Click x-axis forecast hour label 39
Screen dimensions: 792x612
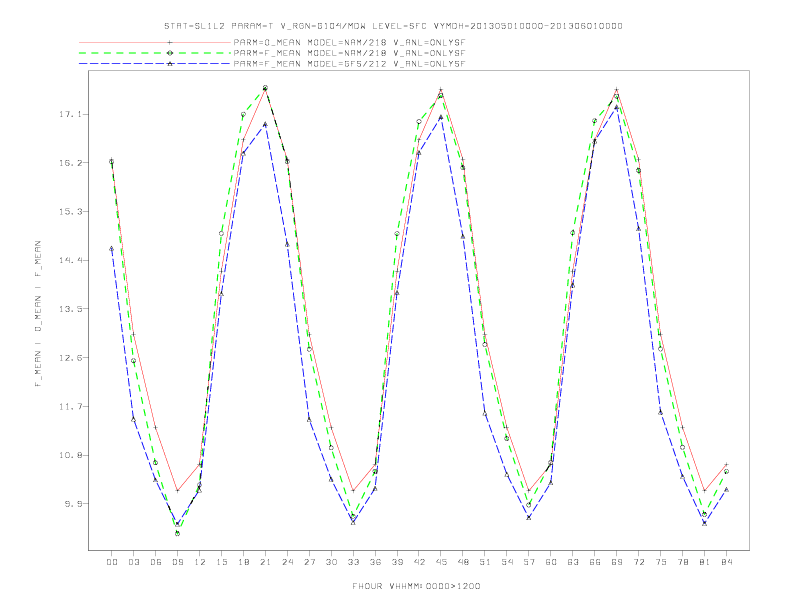pos(397,562)
